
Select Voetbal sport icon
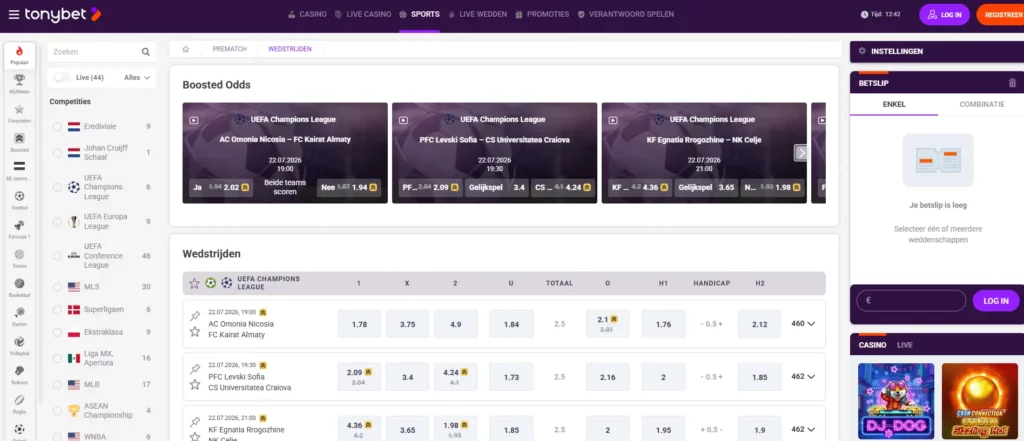[x=19, y=200]
